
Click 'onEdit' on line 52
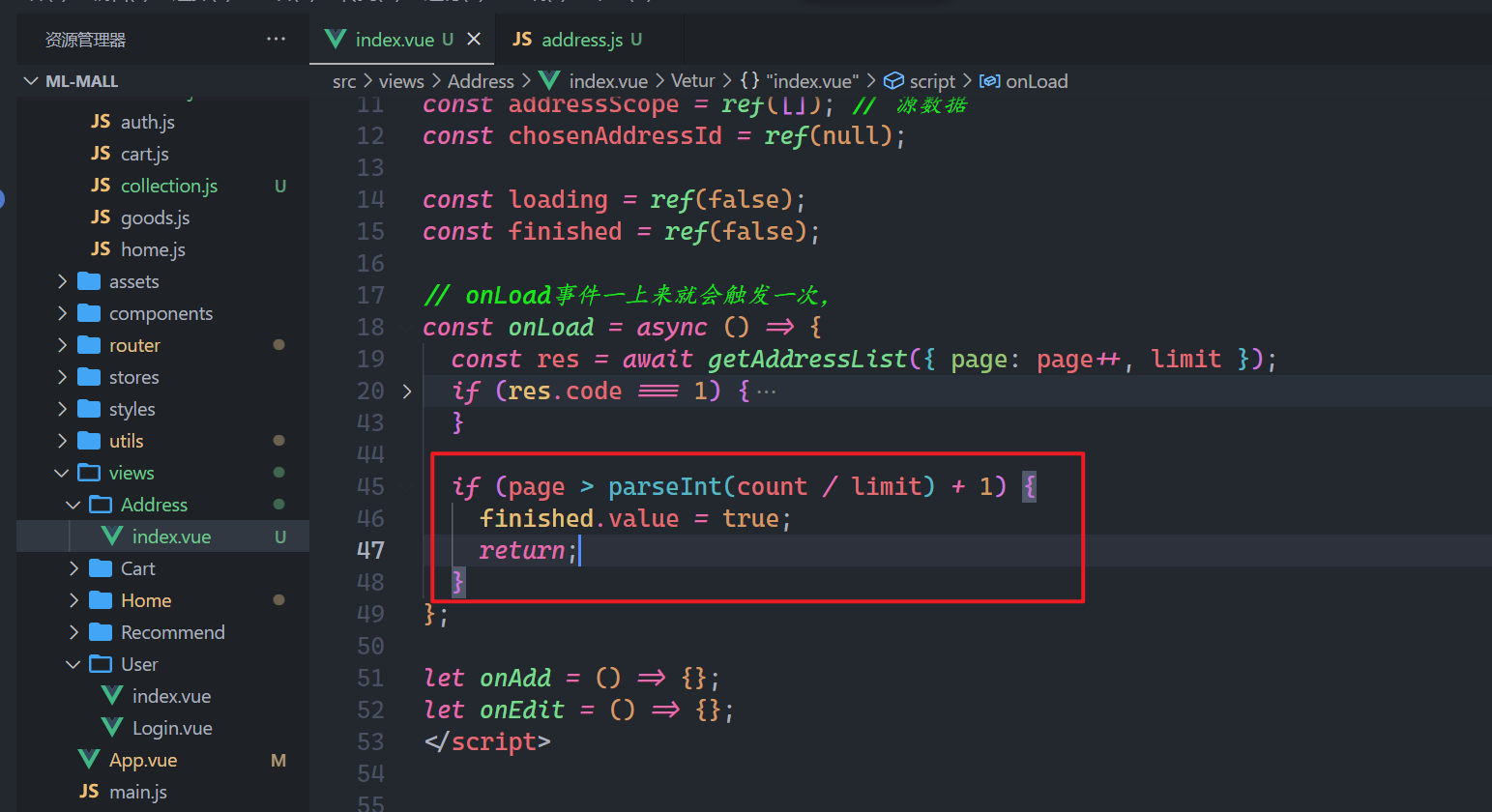tap(522, 710)
